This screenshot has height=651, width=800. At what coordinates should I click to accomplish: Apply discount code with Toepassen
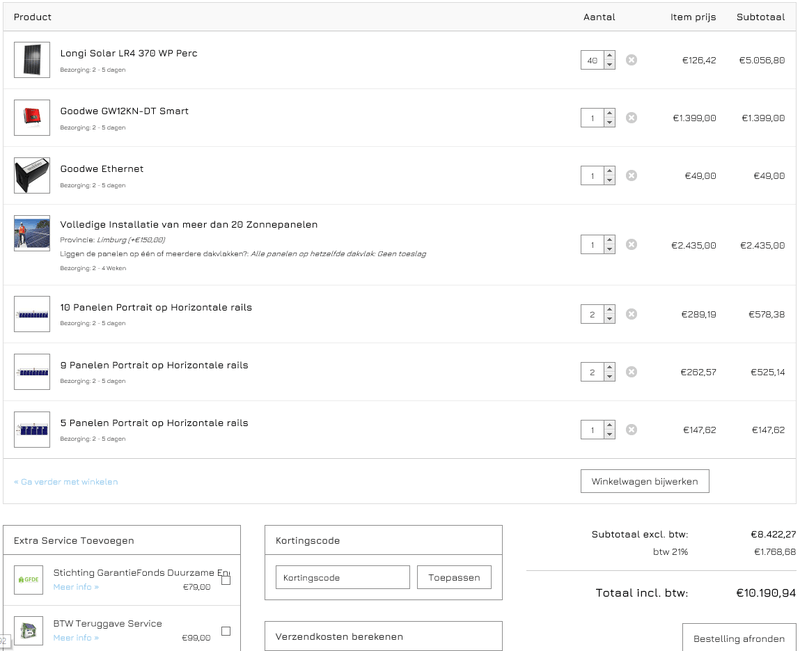coord(454,577)
